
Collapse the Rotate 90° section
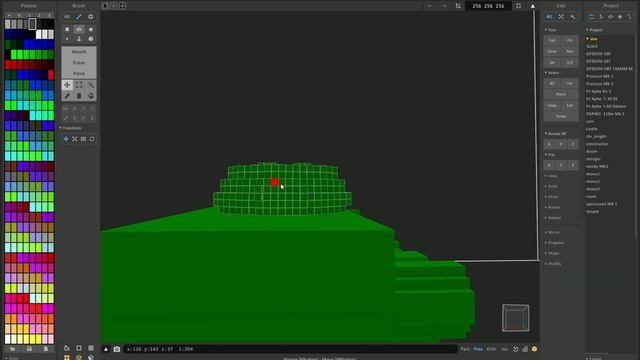[x=556, y=133]
